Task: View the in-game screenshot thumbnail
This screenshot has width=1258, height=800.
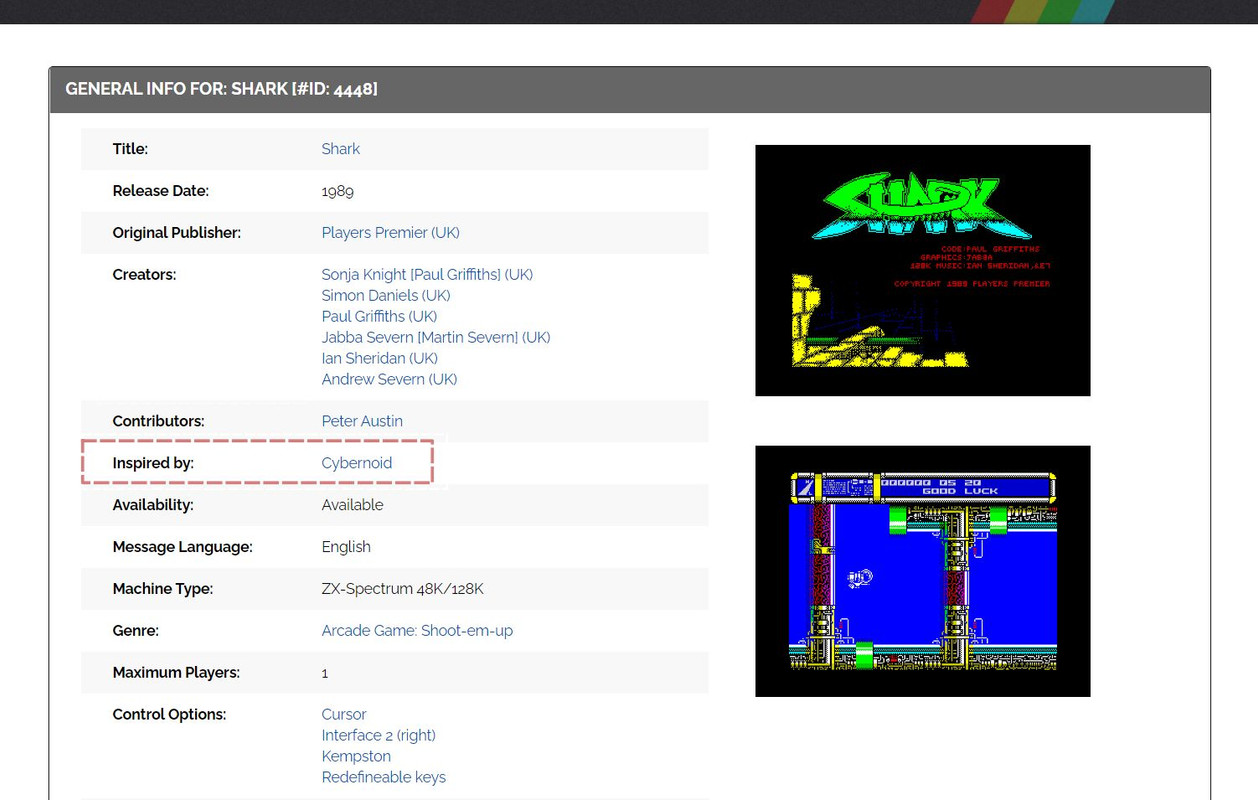Action: coord(922,571)
